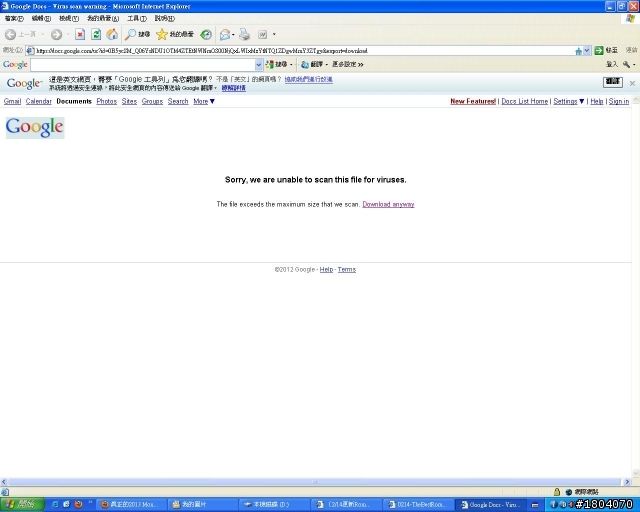Click the Help link in top right header
The height and width of the screenshot is (512, 640).
tap(597, 101)
